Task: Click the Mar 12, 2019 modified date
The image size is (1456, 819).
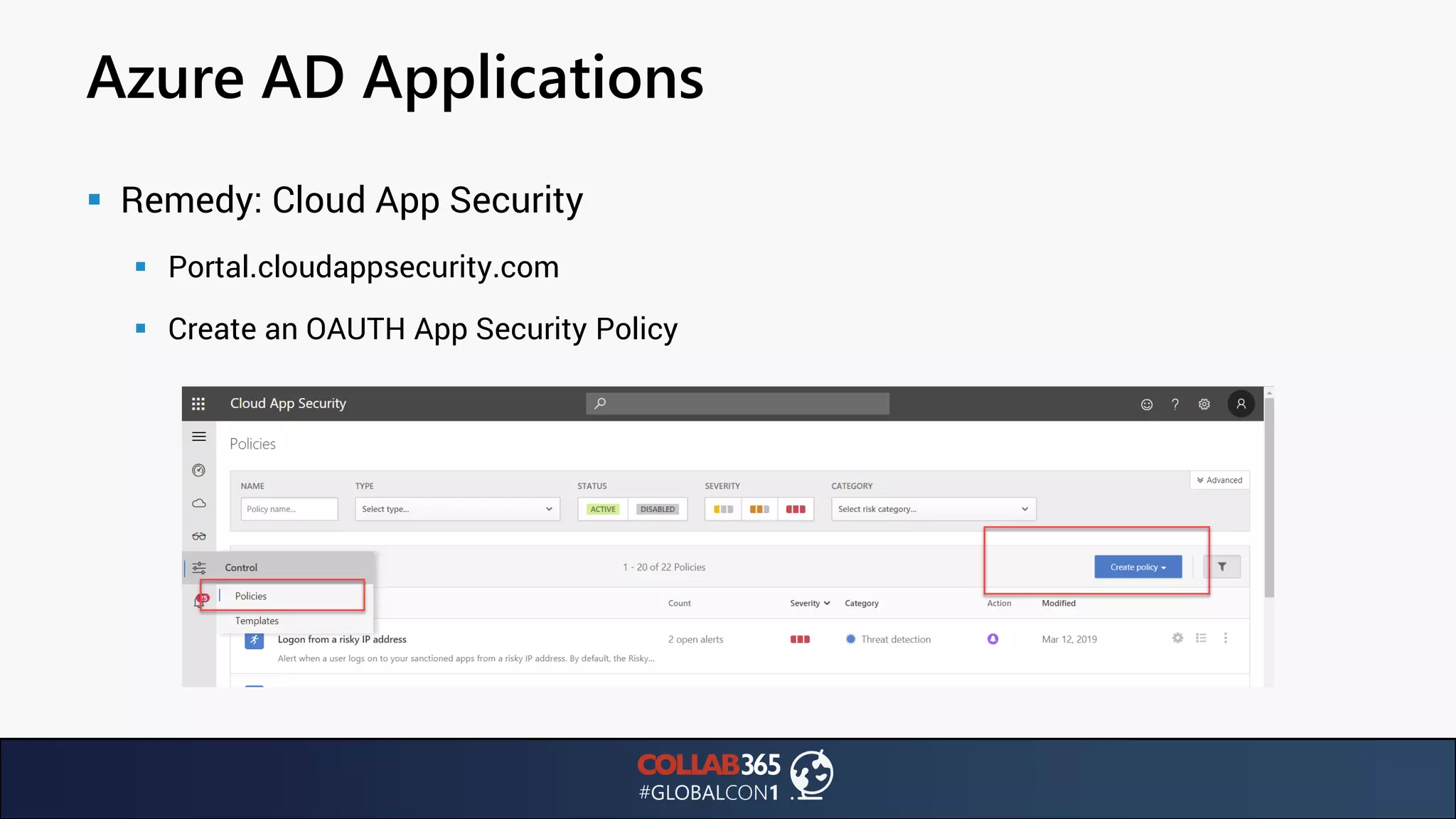Action: [1069, 639]
